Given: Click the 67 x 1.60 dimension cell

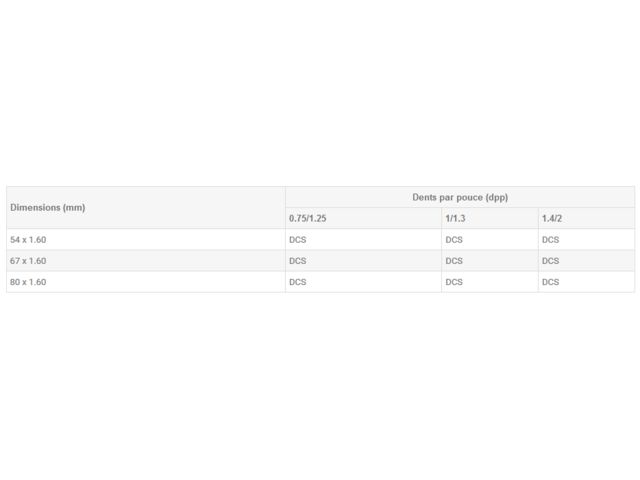Looking at the screenshot, I should click(x=28, y=261).
